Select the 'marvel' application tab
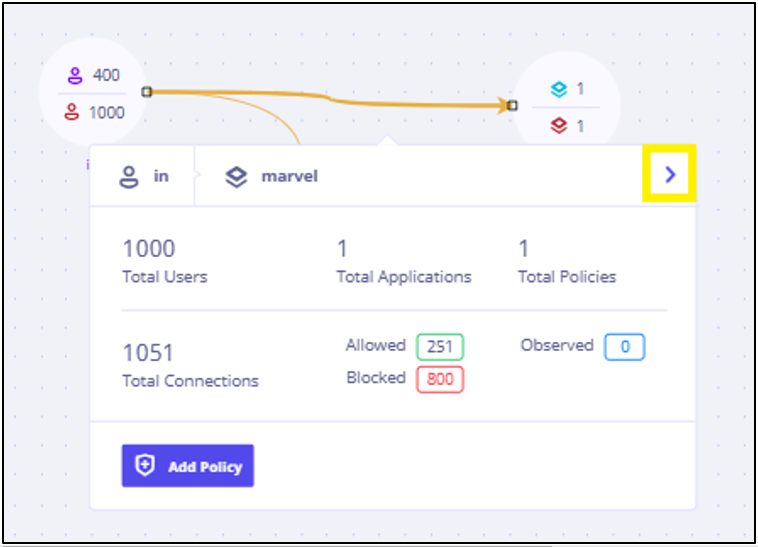This screenshot has width=758, height=547. coord(272,176)
